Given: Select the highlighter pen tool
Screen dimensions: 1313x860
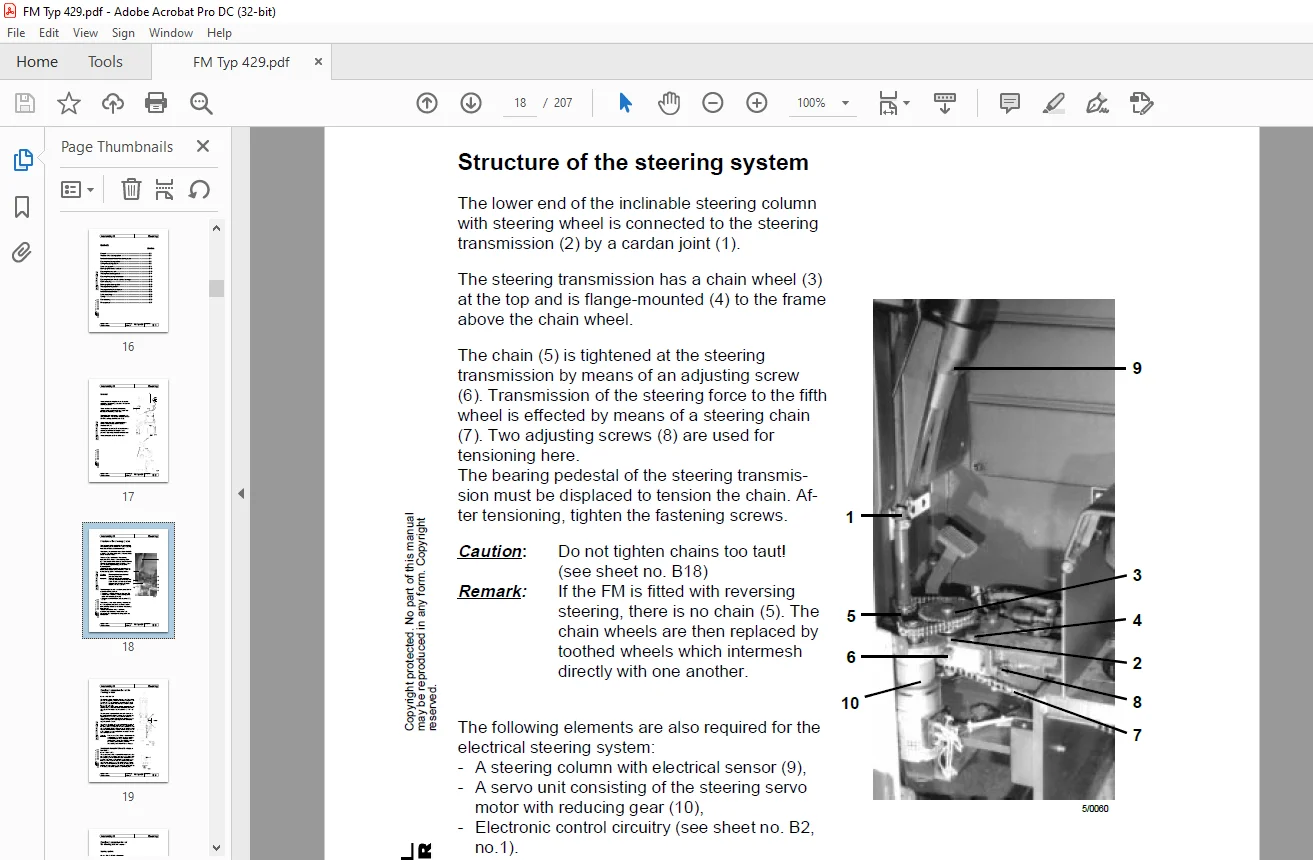Looking at the screenshot, I should click(1053, 103).
